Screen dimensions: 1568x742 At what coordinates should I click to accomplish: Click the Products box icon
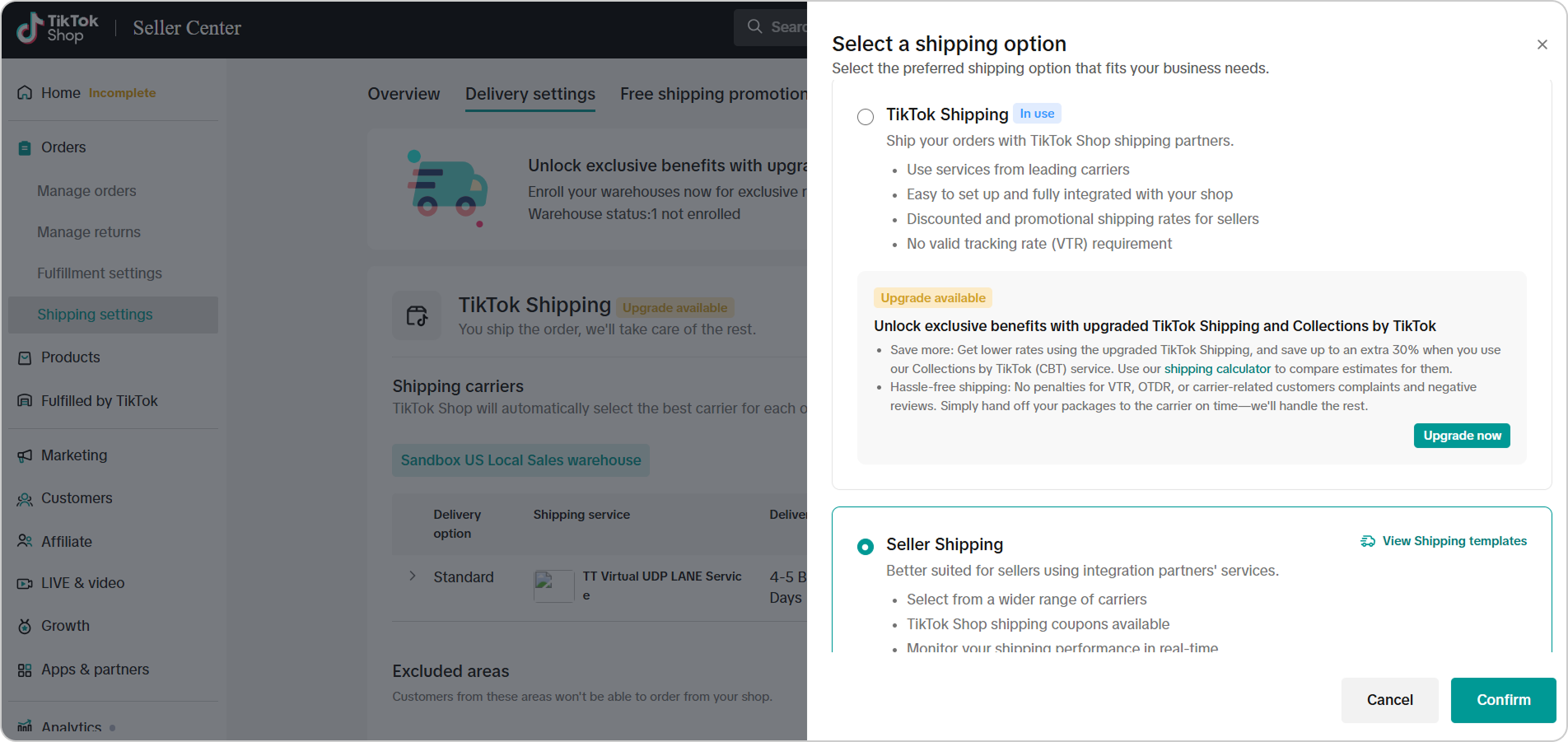click(x=25, y=358)
